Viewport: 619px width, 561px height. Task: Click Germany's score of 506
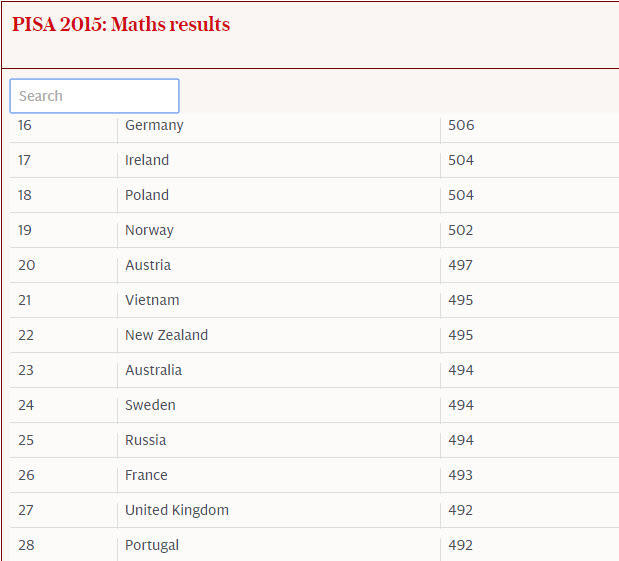tap(461, 126)
